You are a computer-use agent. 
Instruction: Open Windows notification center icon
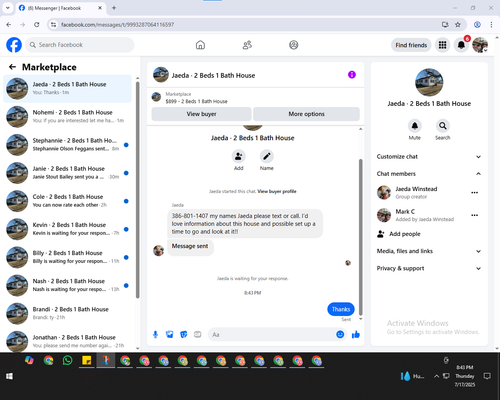[x=487, y=376]
